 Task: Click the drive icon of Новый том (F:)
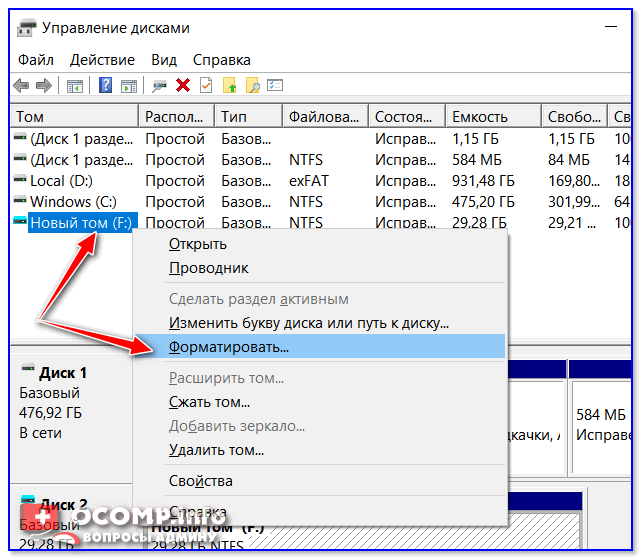pyautogui.click(x=20, y=221)
